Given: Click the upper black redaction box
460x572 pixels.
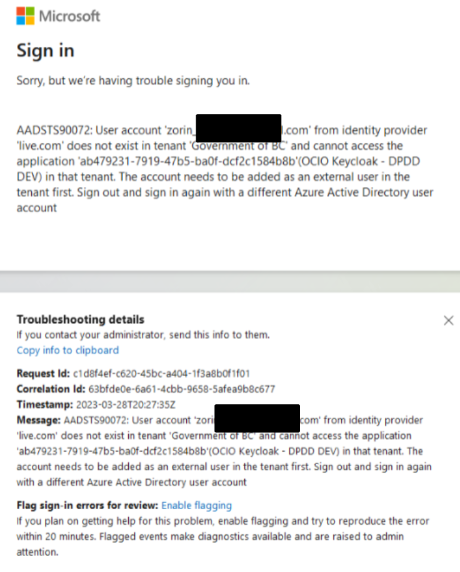Looking at the screenshot, I should (239, 128).
